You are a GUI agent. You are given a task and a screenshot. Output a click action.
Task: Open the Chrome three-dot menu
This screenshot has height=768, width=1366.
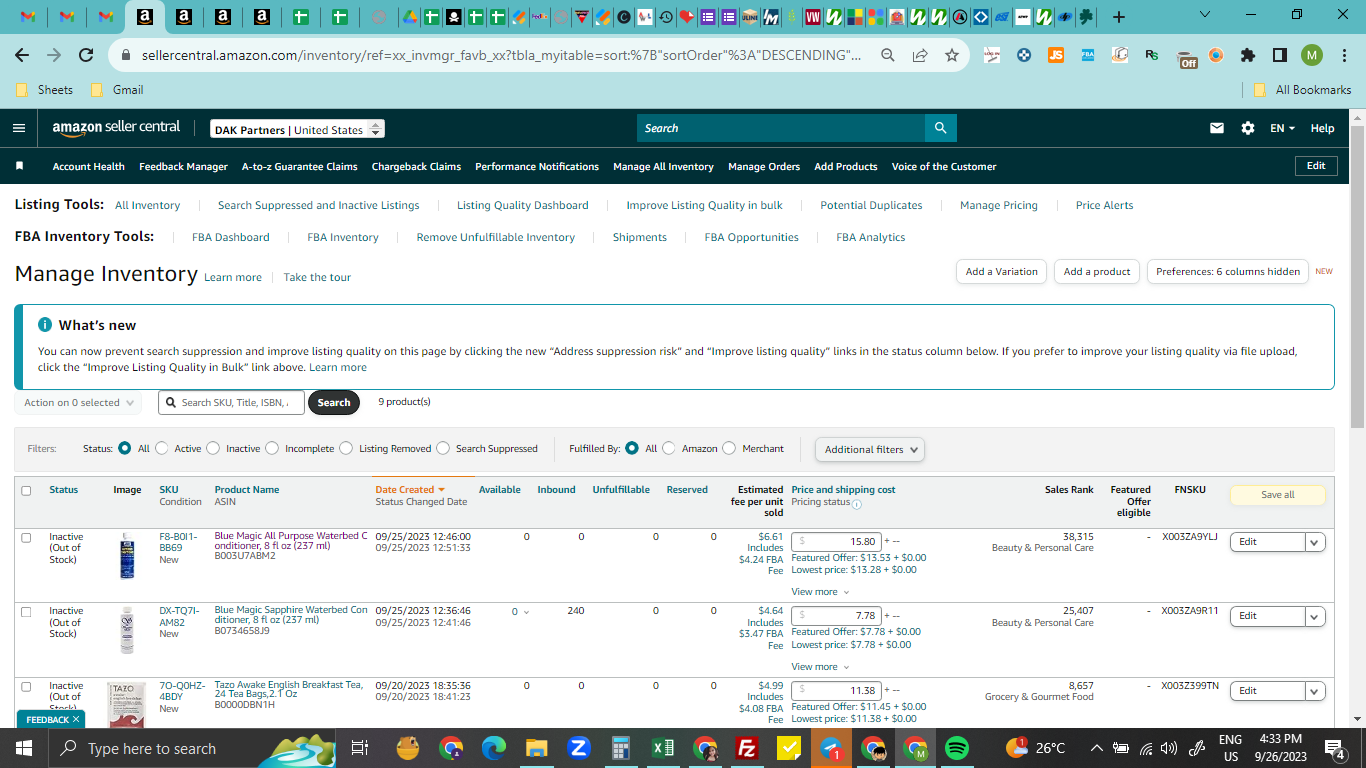click(1344, 55)
